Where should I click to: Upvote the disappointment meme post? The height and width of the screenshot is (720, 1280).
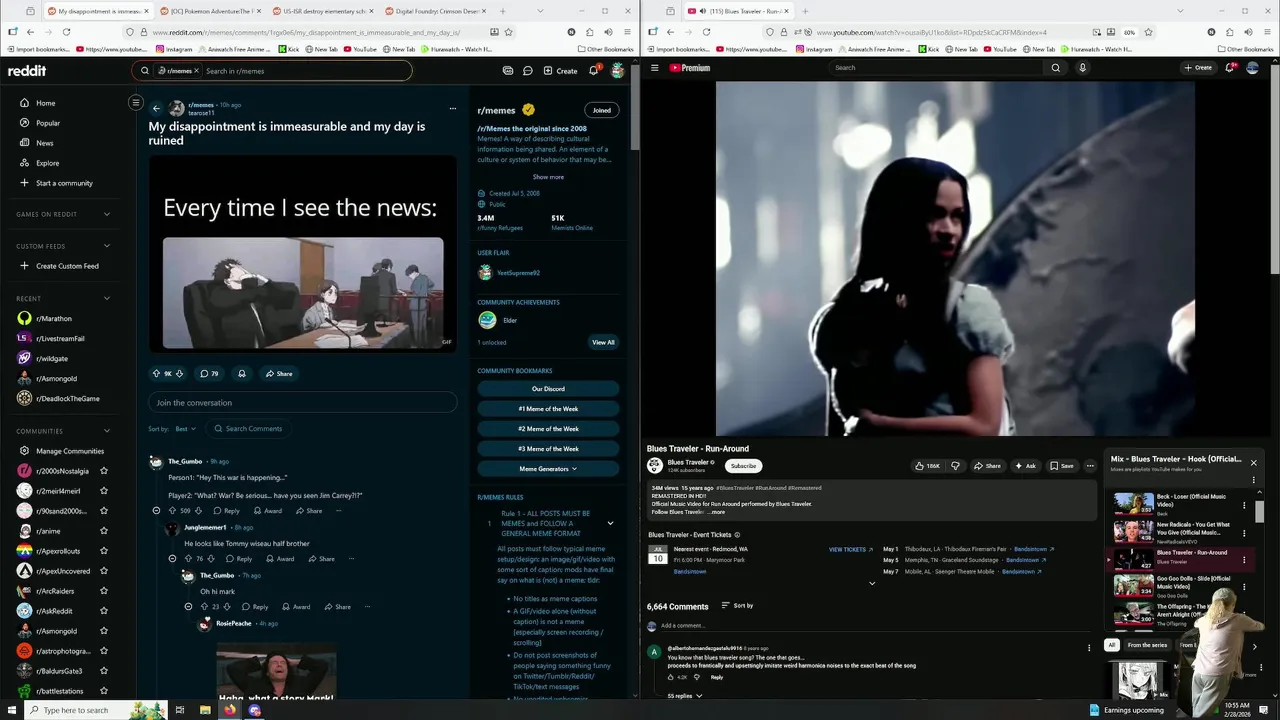(156, 373)
